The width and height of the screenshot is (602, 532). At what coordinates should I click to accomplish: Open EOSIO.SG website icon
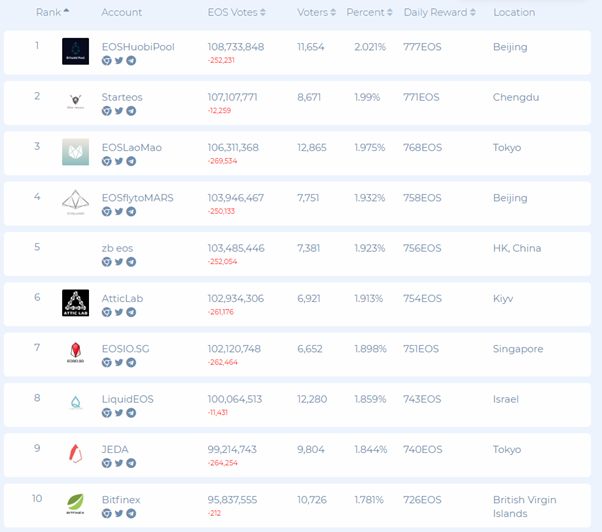tap(107, 362)
